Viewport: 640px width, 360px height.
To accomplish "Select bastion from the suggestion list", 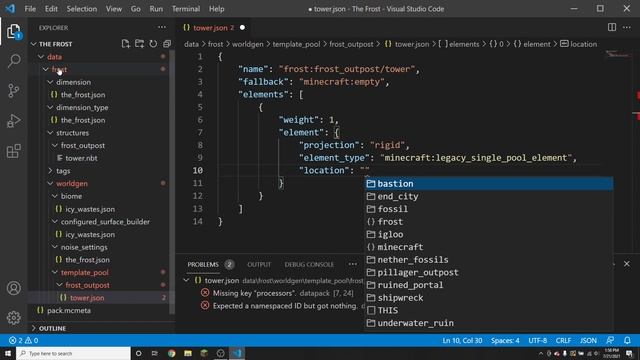I will (x=489, y=184).
